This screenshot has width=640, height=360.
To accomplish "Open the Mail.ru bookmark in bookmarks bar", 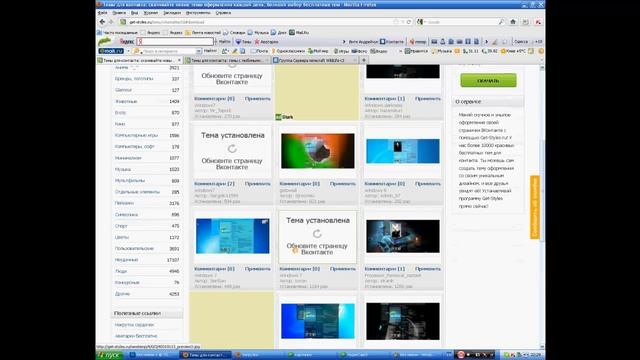I will [x=299, y=32].
